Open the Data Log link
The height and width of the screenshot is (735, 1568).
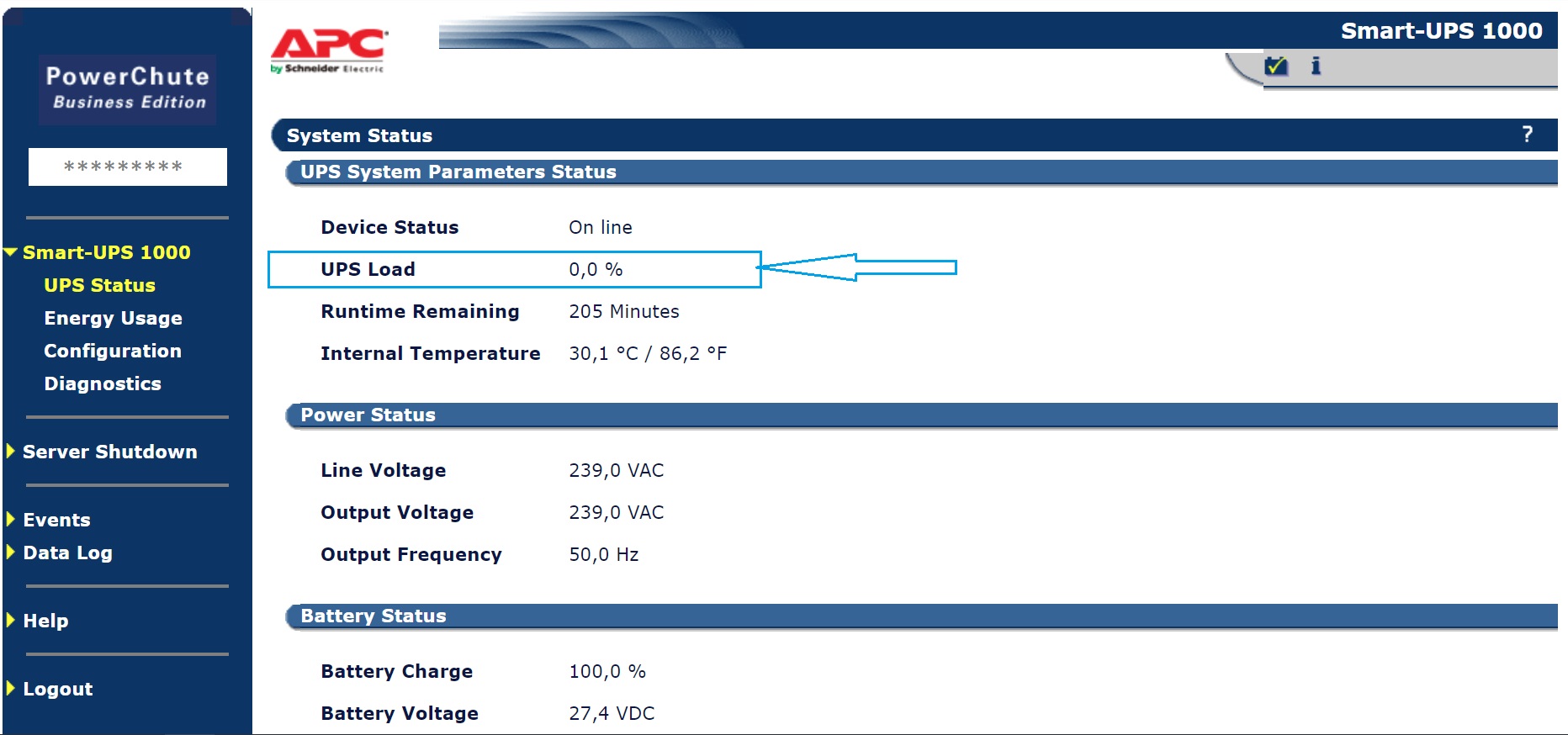[x=67, y=553]
